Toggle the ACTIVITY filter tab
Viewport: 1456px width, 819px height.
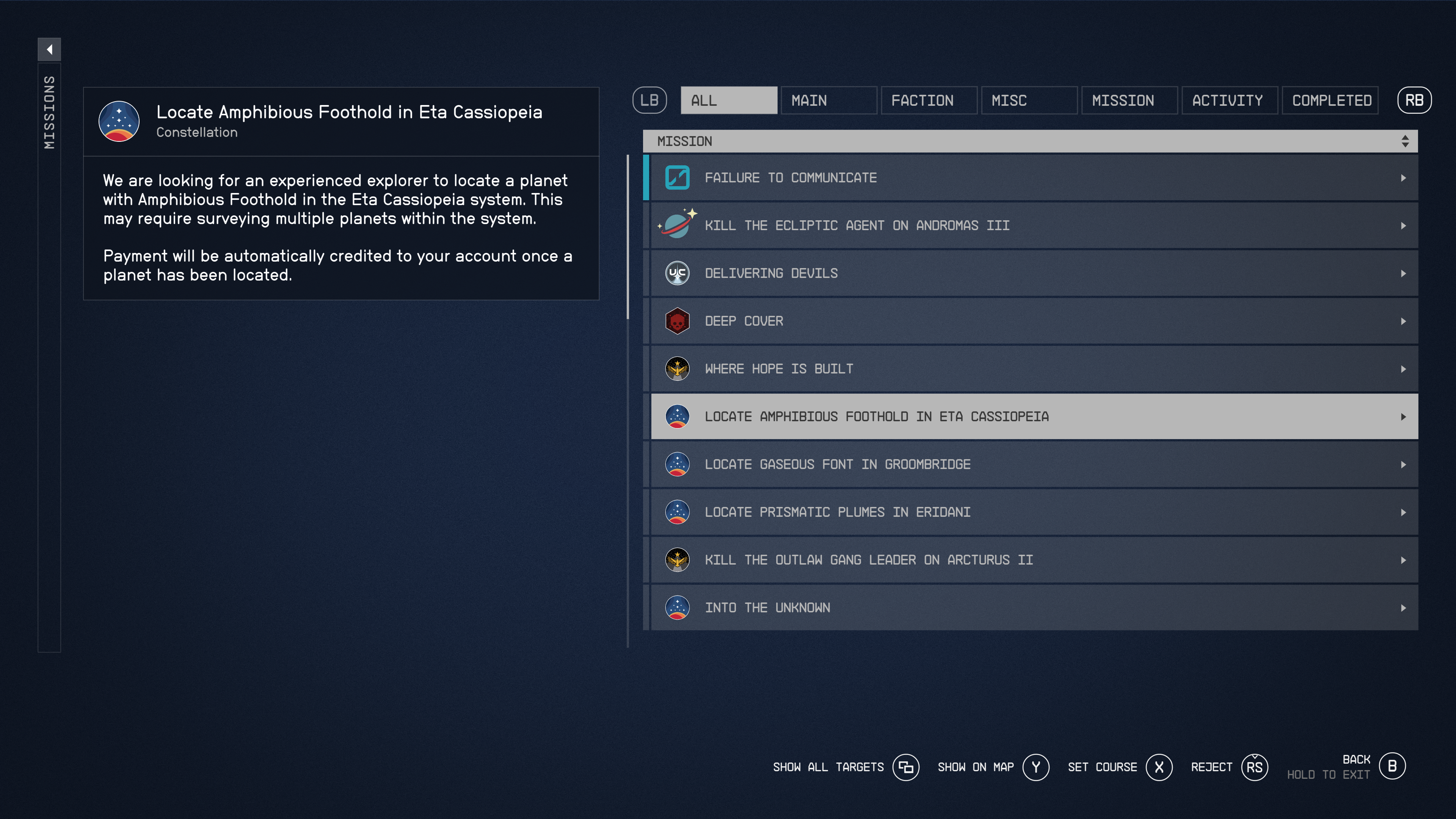(1228, 100)
